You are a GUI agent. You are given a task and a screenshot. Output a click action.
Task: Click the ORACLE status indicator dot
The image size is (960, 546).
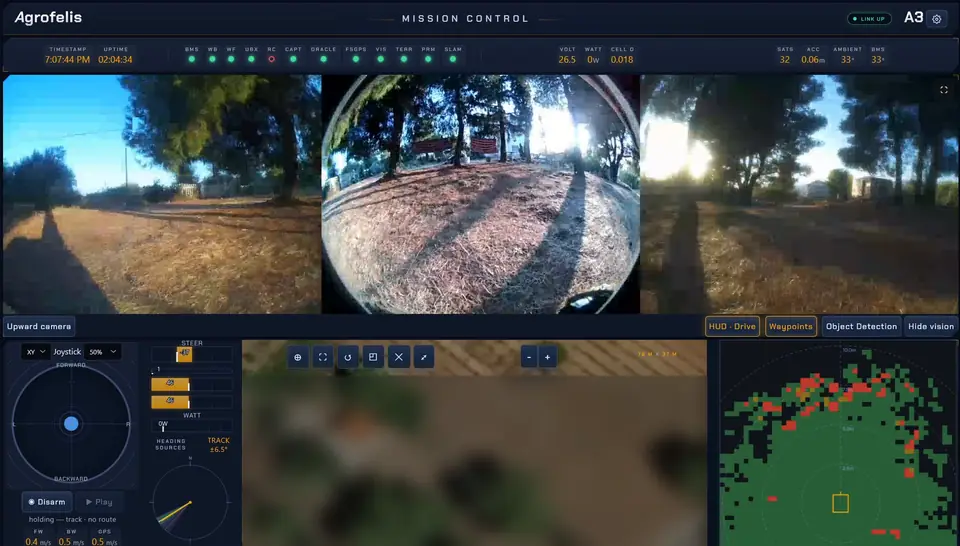[x=323, y=59]
